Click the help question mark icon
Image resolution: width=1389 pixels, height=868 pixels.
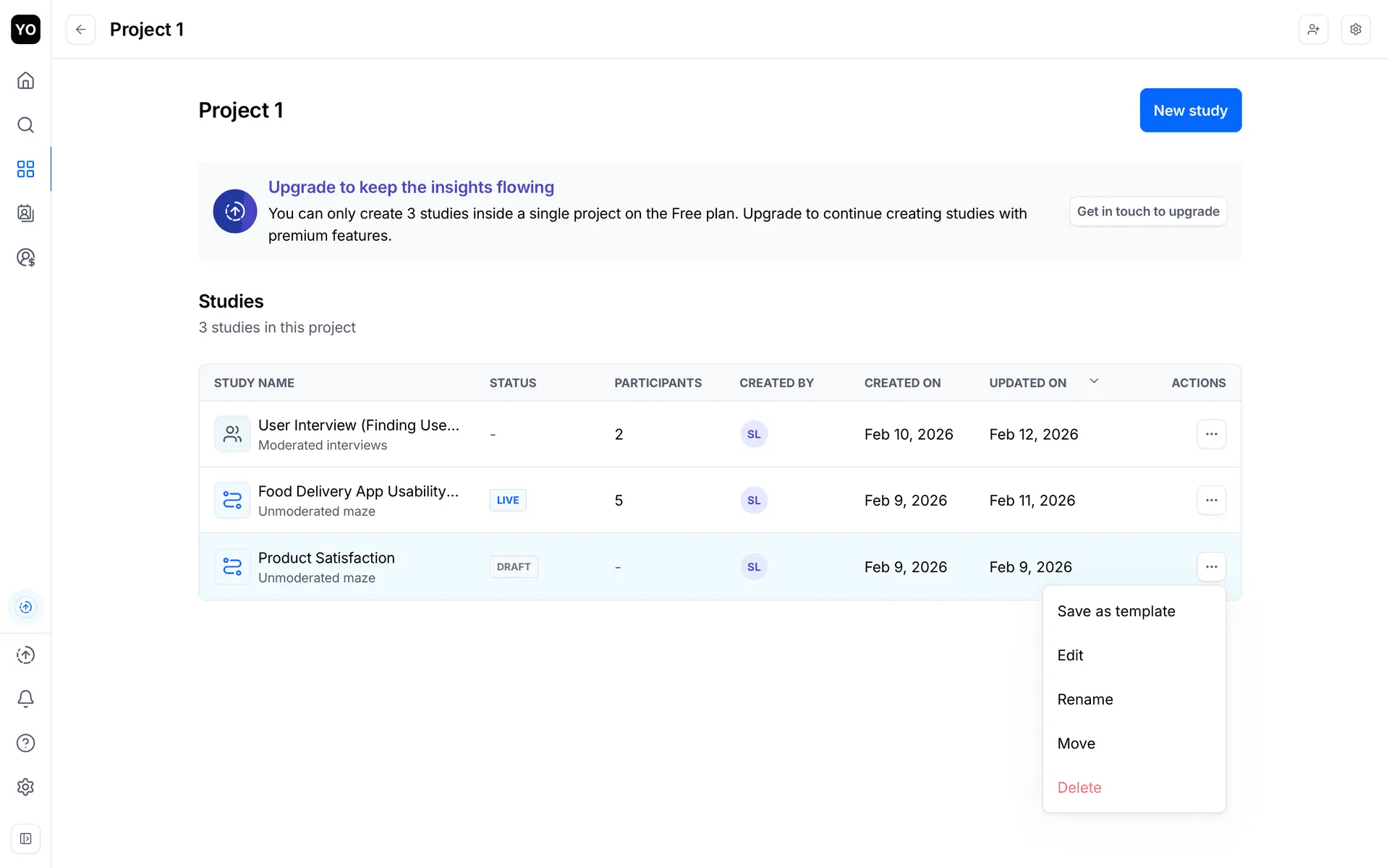click(25, 743)
